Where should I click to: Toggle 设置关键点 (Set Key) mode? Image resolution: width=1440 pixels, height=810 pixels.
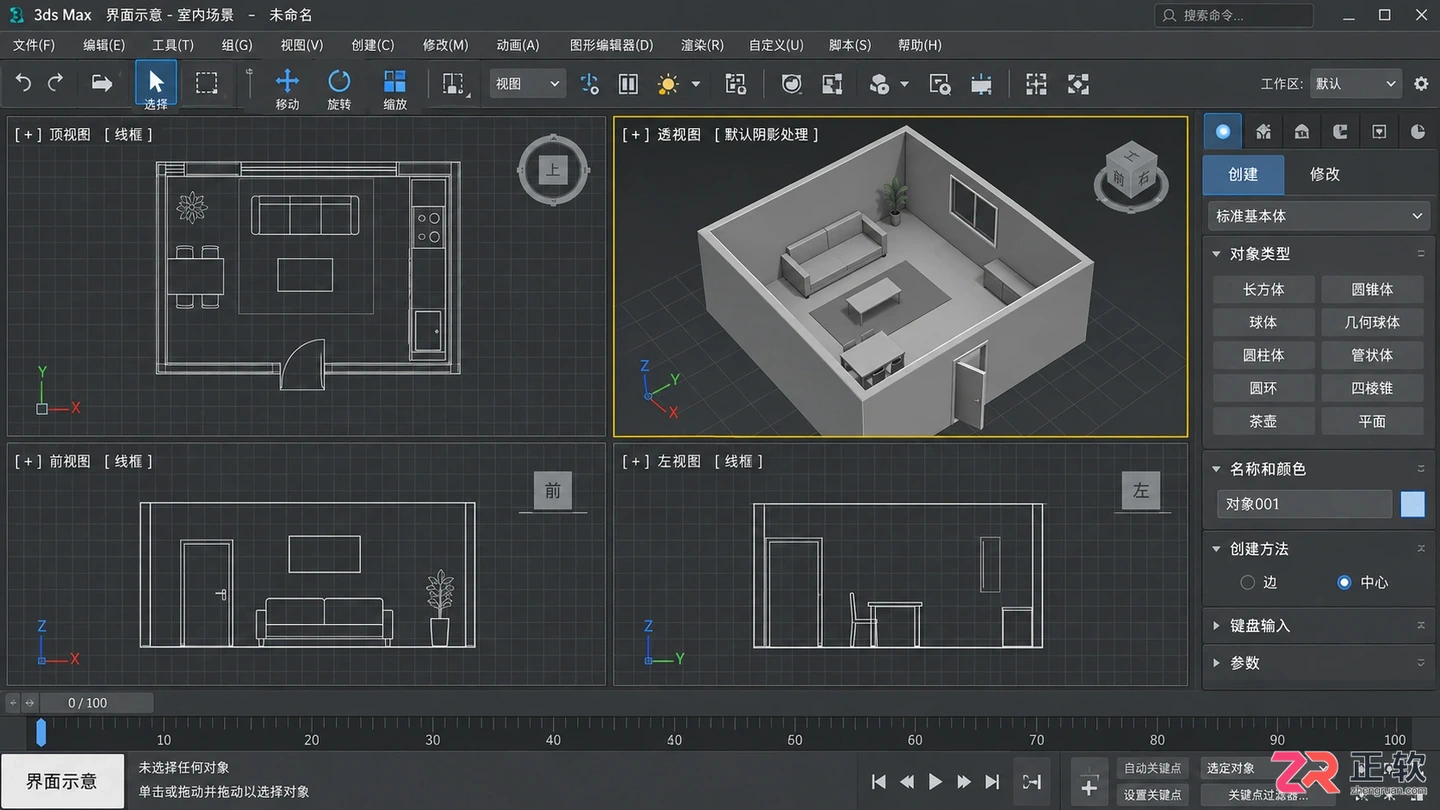coord(1153,794)
